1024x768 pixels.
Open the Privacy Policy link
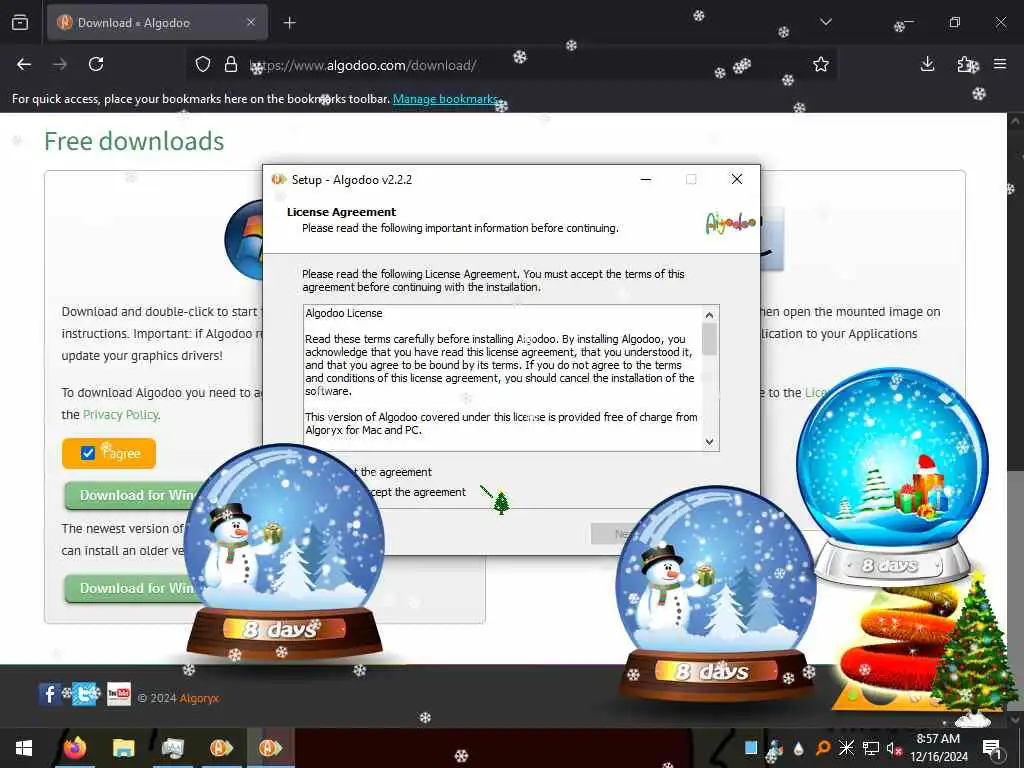(x=121, y=415)
